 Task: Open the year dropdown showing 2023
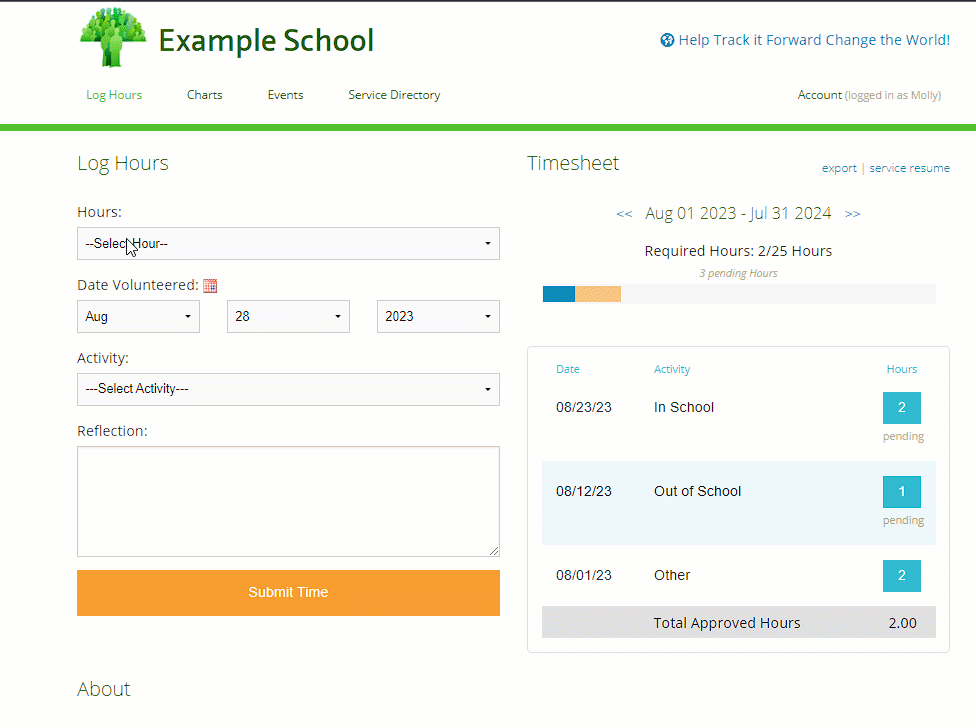pos(438,316)
